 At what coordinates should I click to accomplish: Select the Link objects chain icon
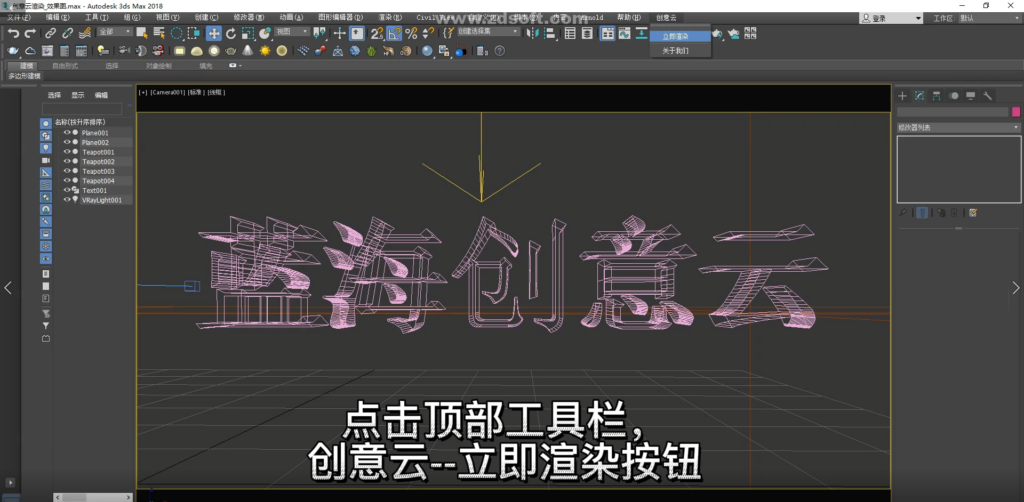coord(50,33)
